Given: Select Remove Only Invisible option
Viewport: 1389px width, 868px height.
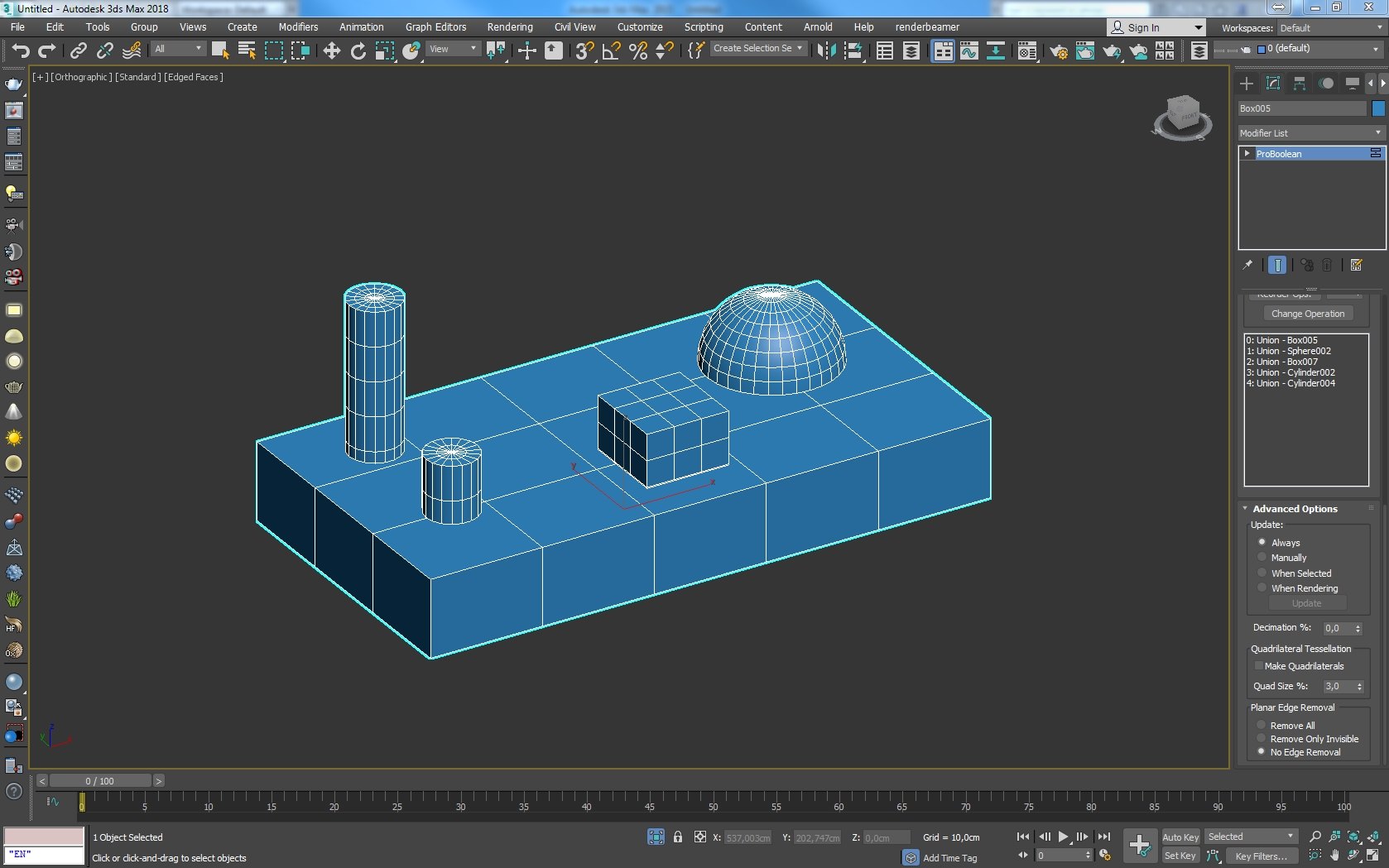Looking at the screenshot, I should [x=1262, y=738].
